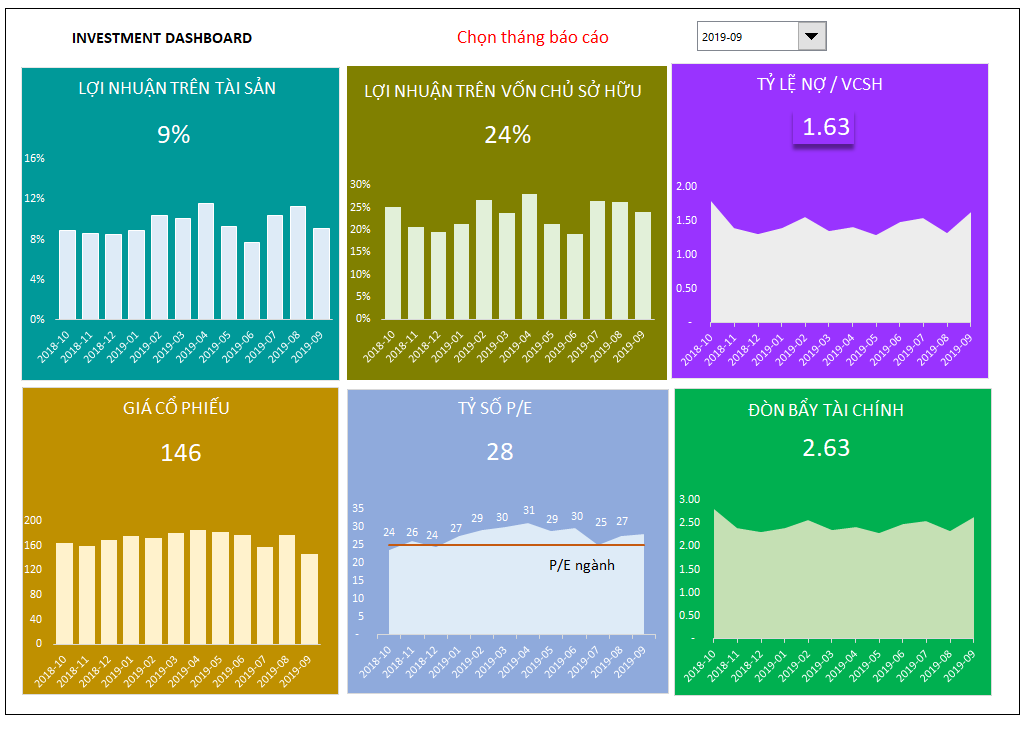Select the 2019-04 bar in the GIÁ CỔ PHIẾU chart
The height and width of the screenshot is (729, 1027).
pos(198,588)
